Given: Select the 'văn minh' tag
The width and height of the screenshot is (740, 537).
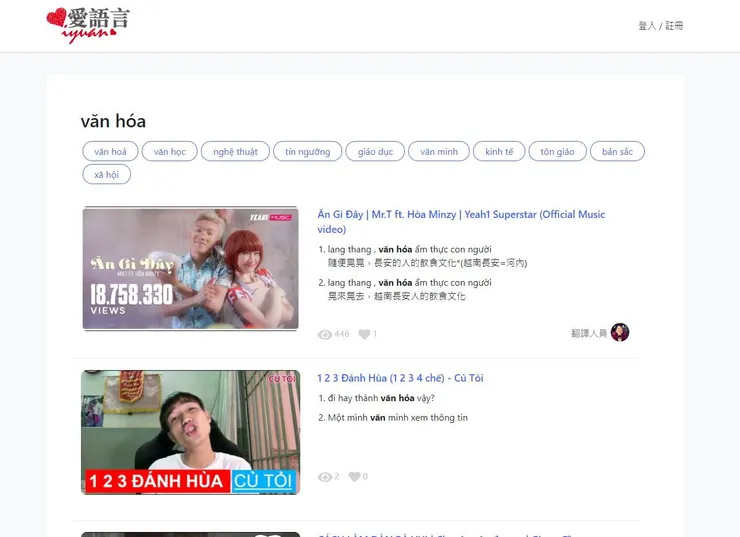Looking at the screenshot, I should point(439,151).
